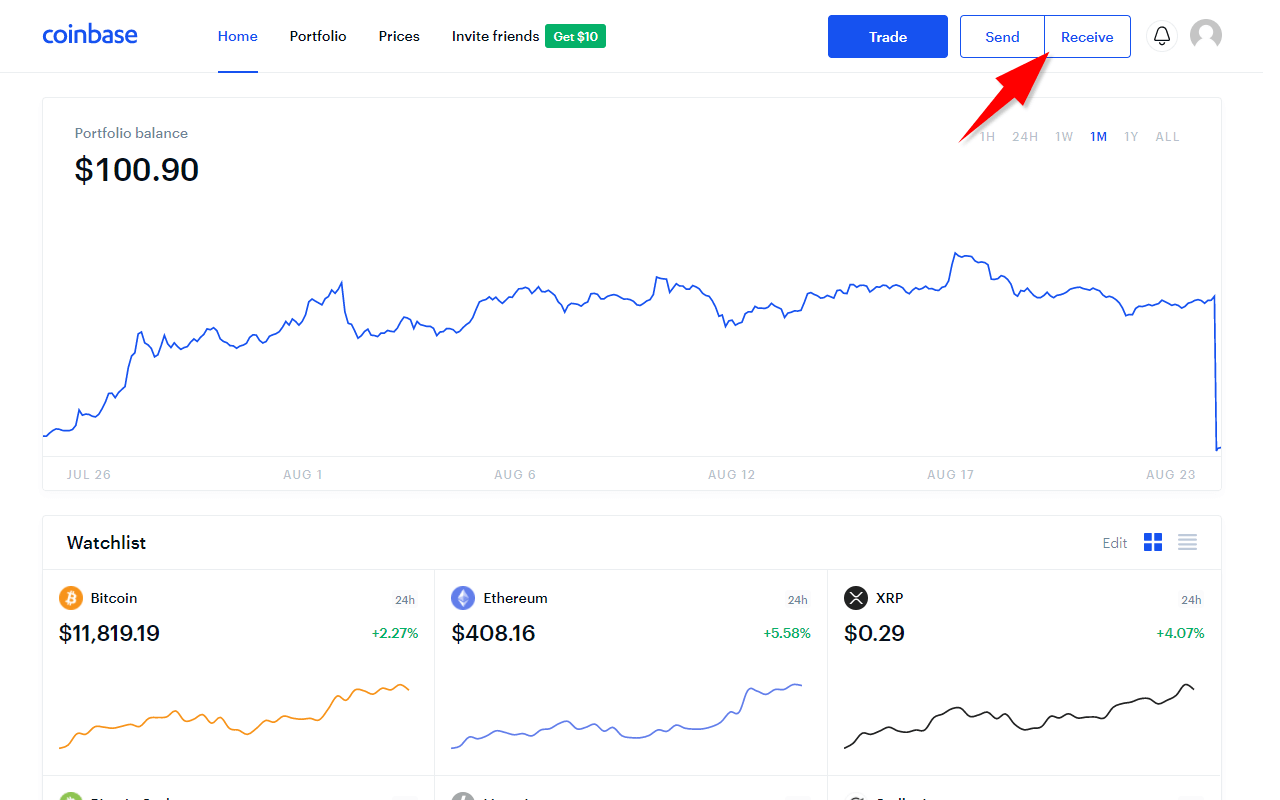The height and width of the screenshot is (800, 1280).
Task: Click the Watchlist heading
Action: [x=106, y=543]
